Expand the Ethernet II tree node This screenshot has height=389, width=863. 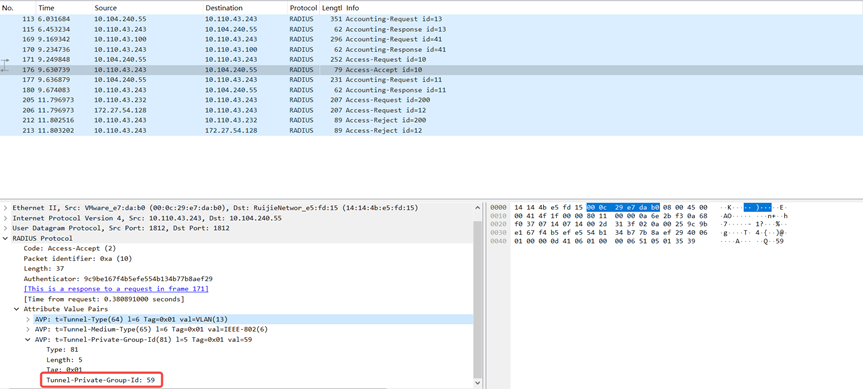point(6,208)
